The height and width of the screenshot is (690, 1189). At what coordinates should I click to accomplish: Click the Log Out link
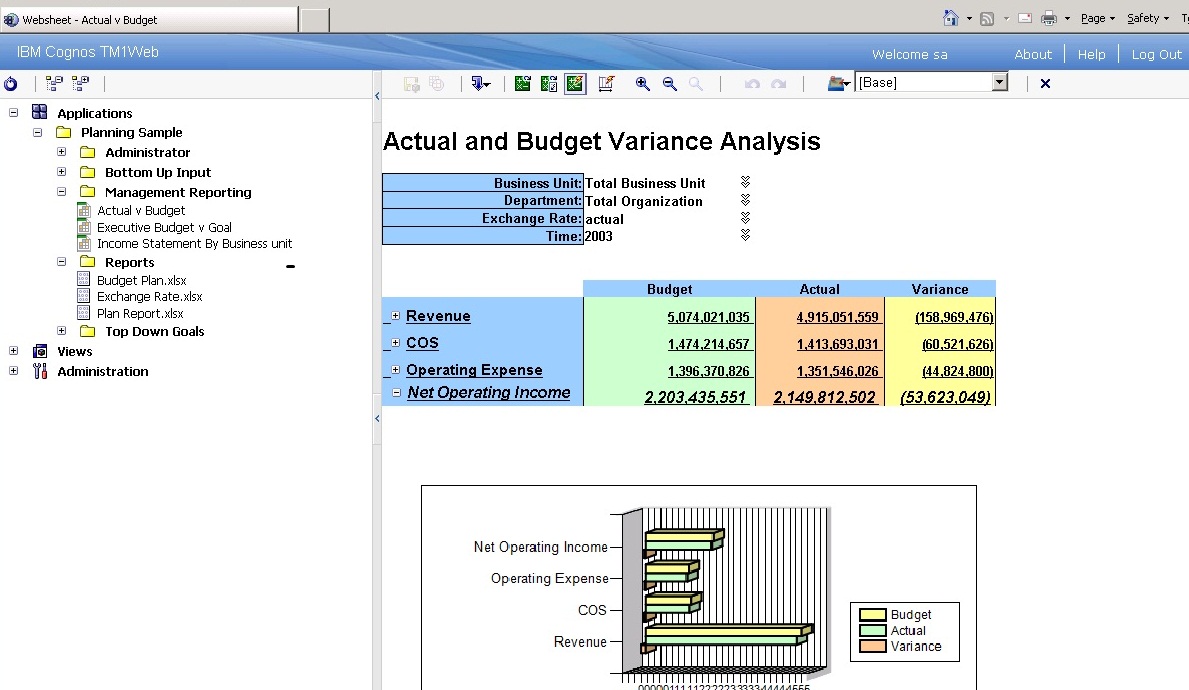click(x=1156, y=55)
